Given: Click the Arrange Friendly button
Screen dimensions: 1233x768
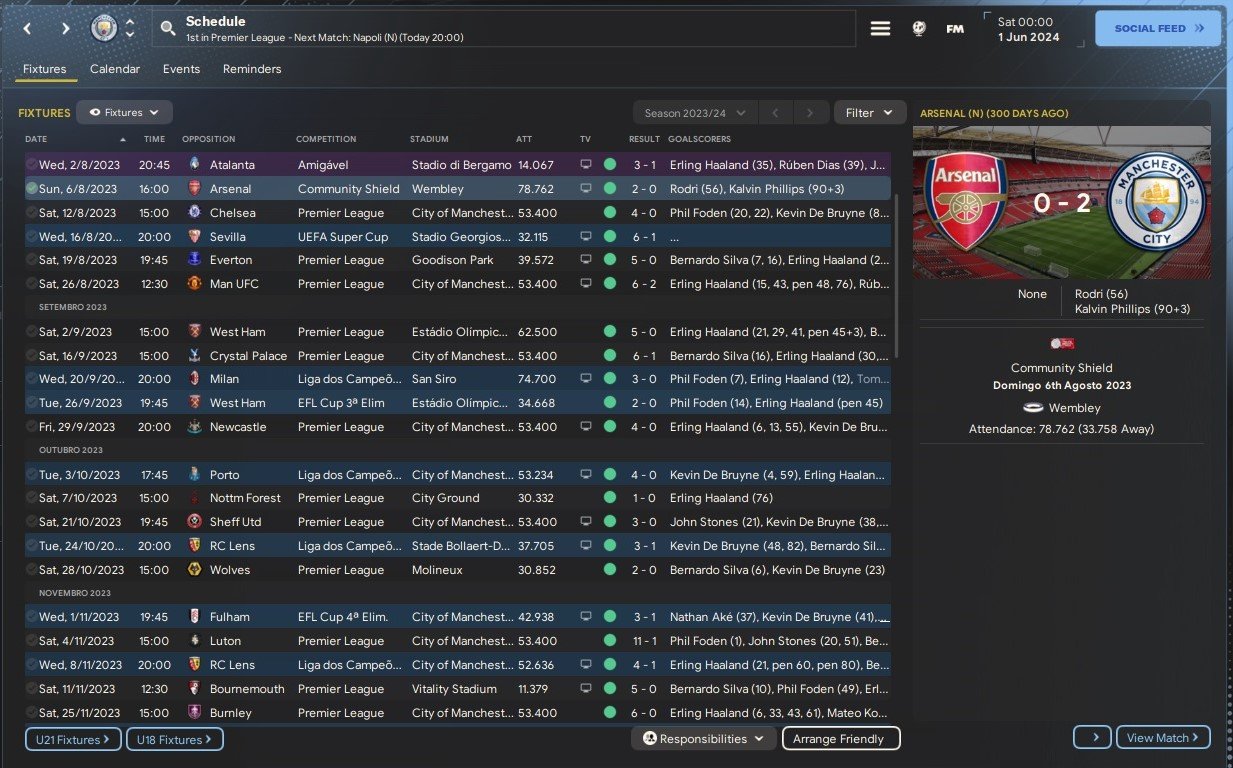Looking at the screenshot, I should tap(840, 739).
